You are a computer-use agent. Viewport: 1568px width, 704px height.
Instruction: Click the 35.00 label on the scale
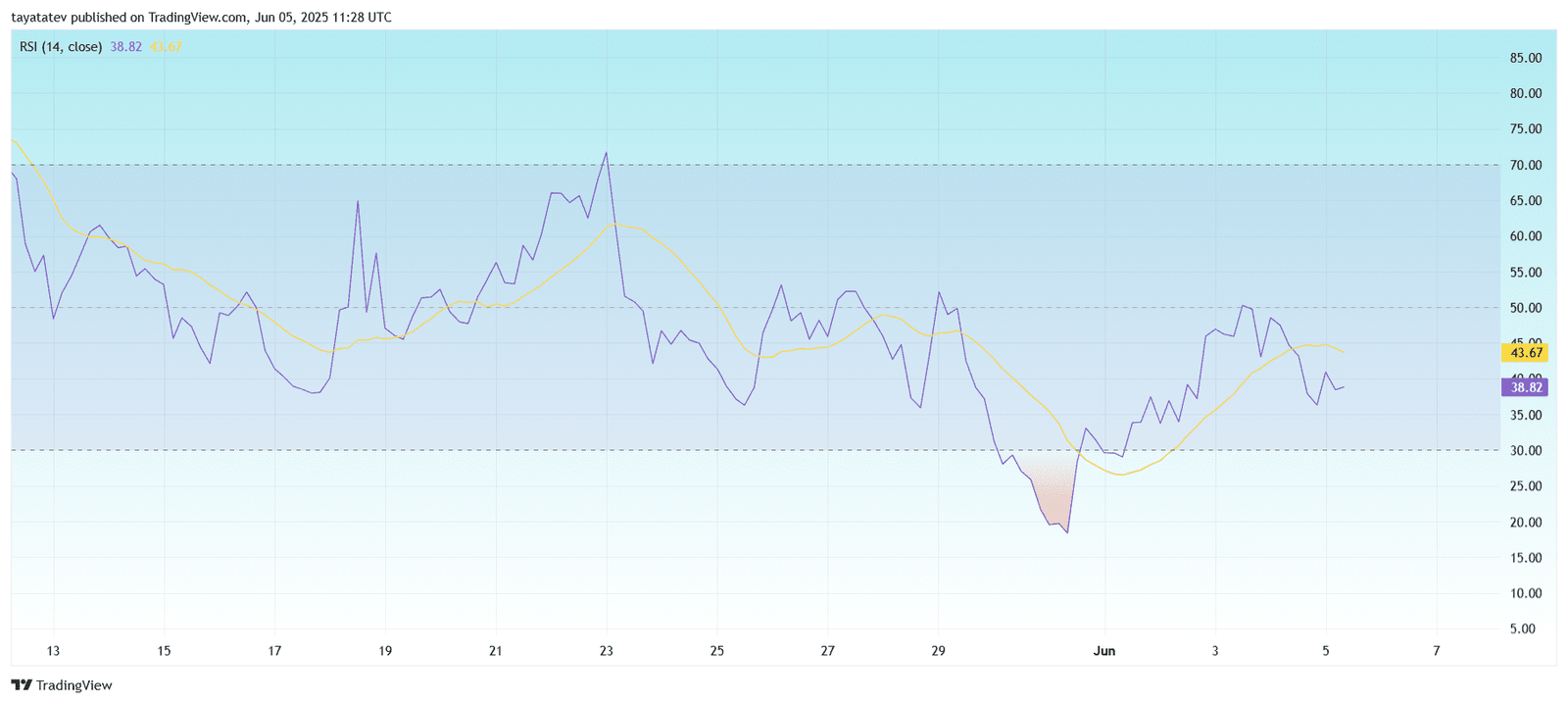click(x=1526, y=415)
